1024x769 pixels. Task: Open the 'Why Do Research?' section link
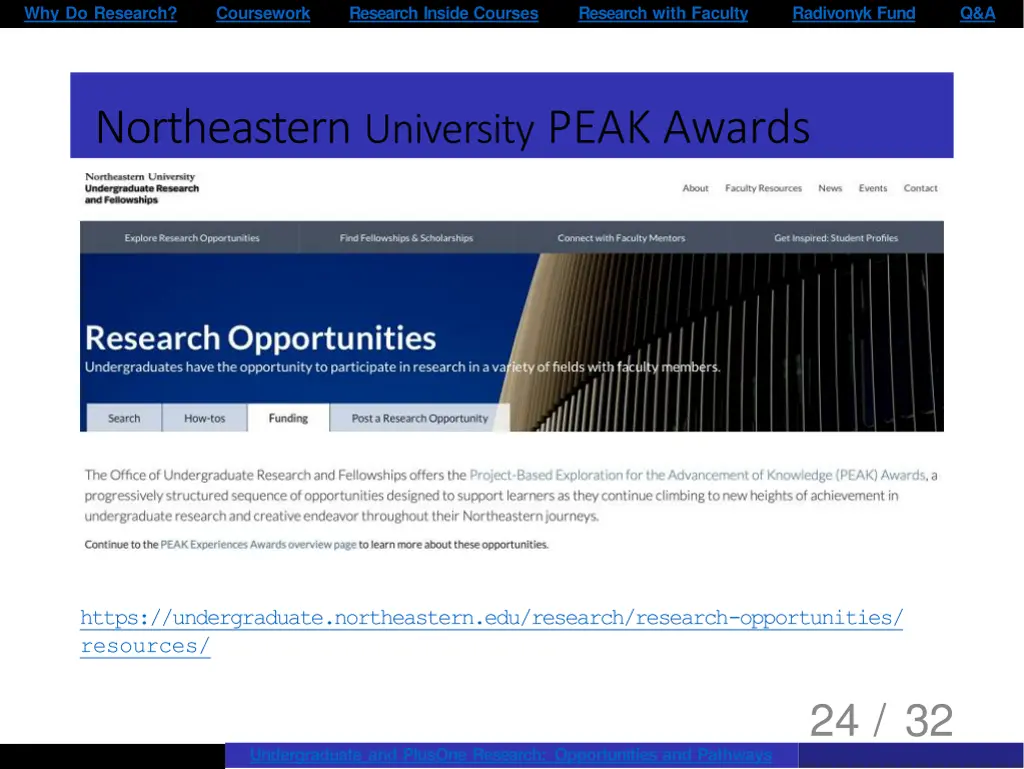[x=100, y=13]
